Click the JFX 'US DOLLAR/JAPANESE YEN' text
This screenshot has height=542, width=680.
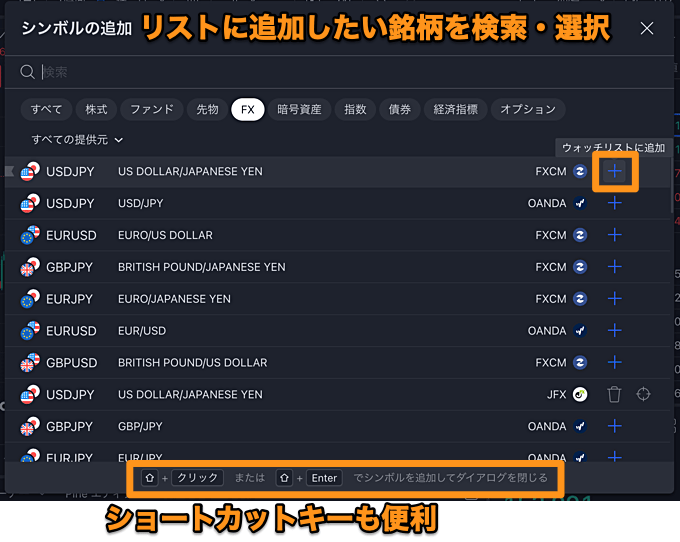click(x=190, y=395)
